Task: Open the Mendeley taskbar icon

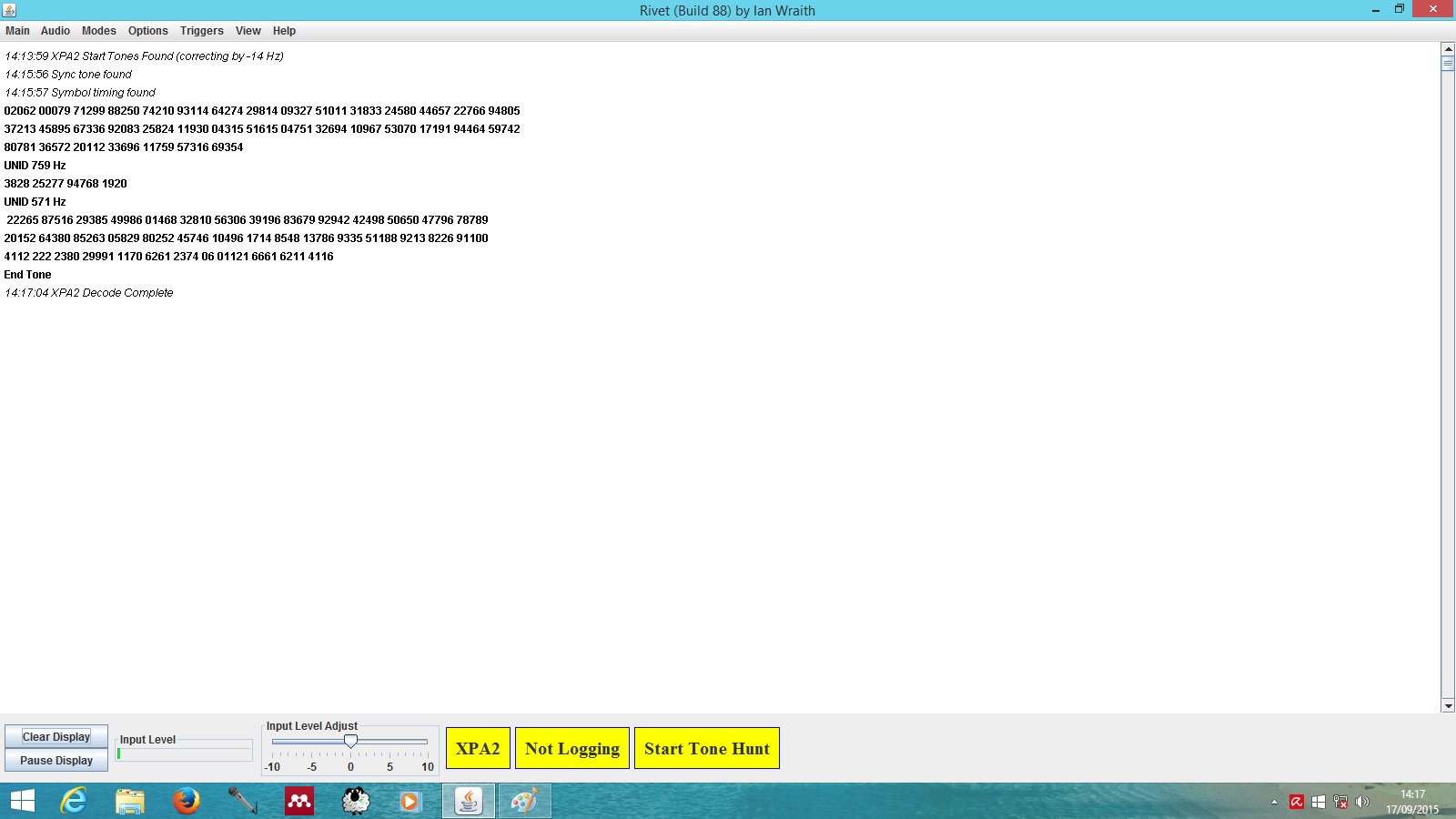Action: [x=299, y=801]
